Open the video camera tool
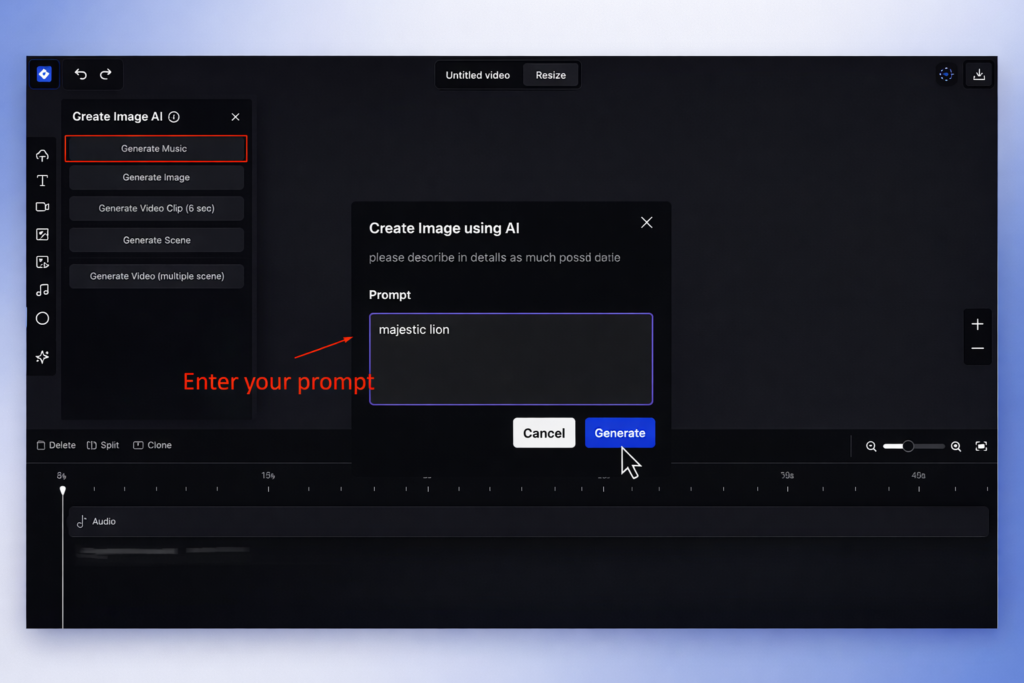The image size is (1024, 683). click(x=42, y=207)
